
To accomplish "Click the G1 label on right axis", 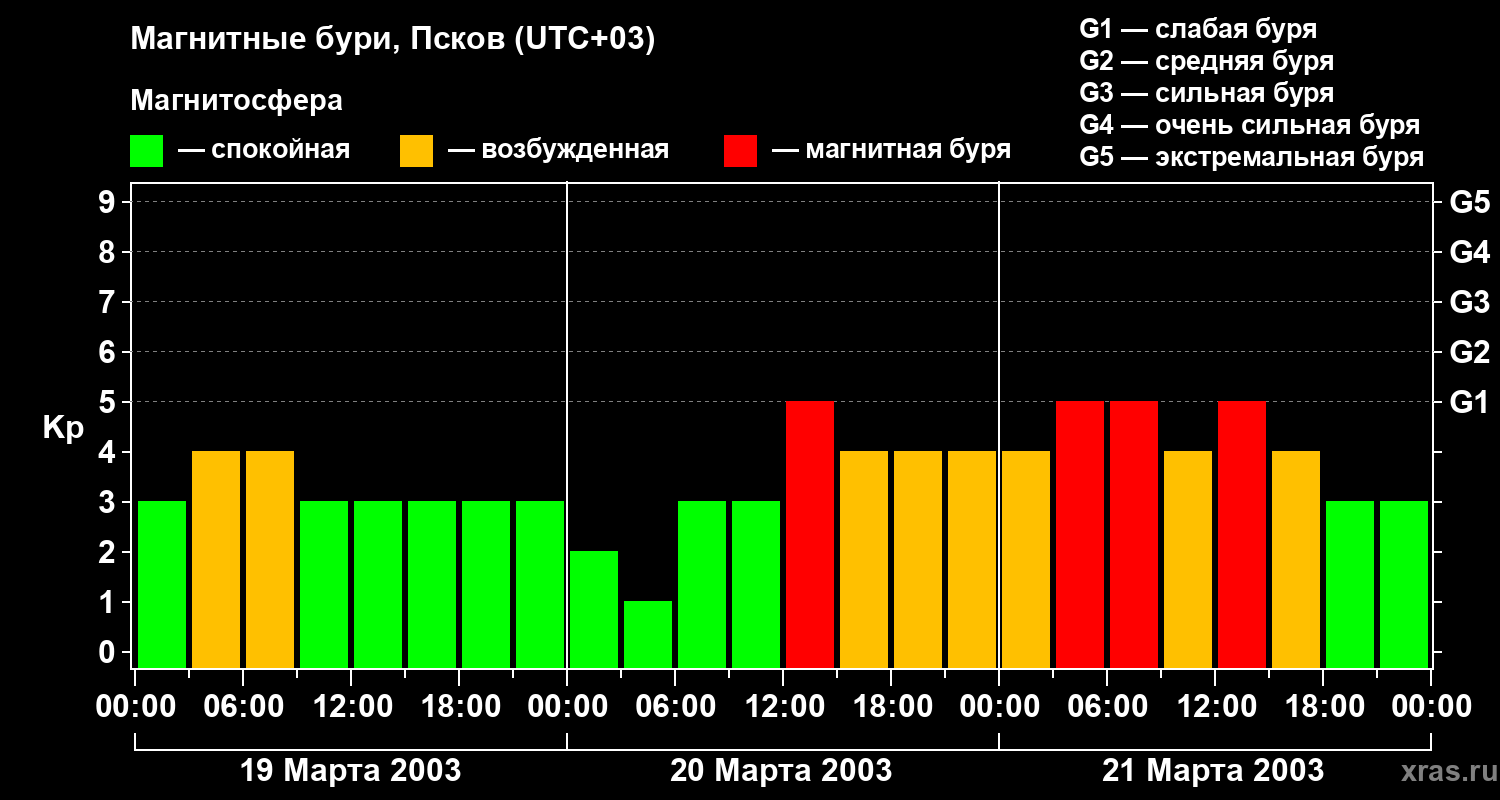I will 1469,403.
